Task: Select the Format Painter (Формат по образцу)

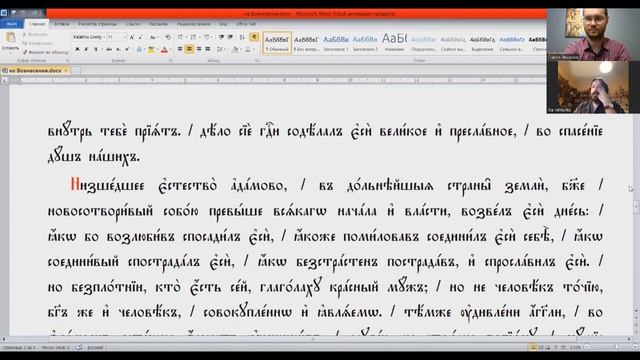Action: 45,52
